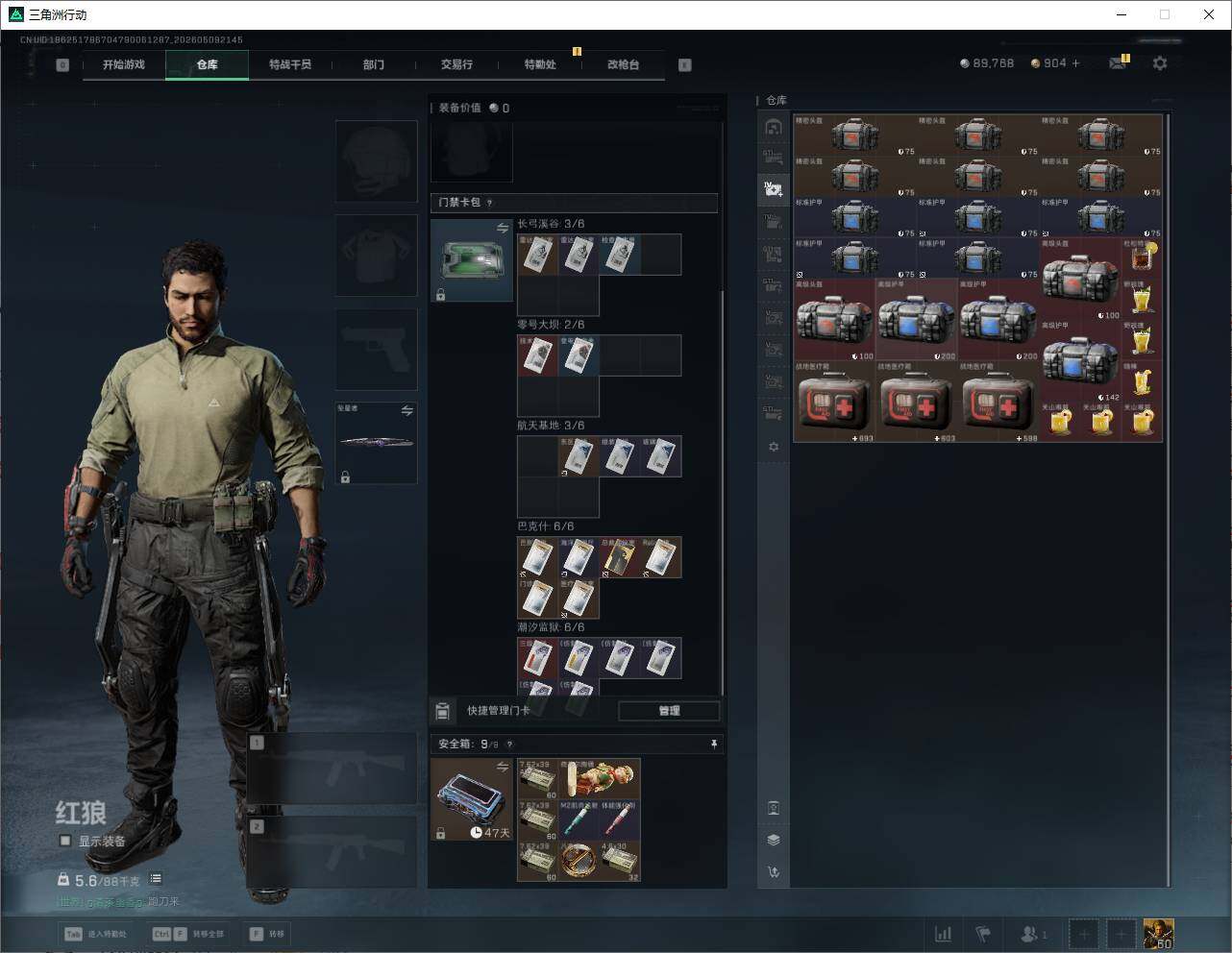Click the stash locker icon above layers
Image resolution: width=1232 pixels, height=953 pixels.
tap(773, 808)
